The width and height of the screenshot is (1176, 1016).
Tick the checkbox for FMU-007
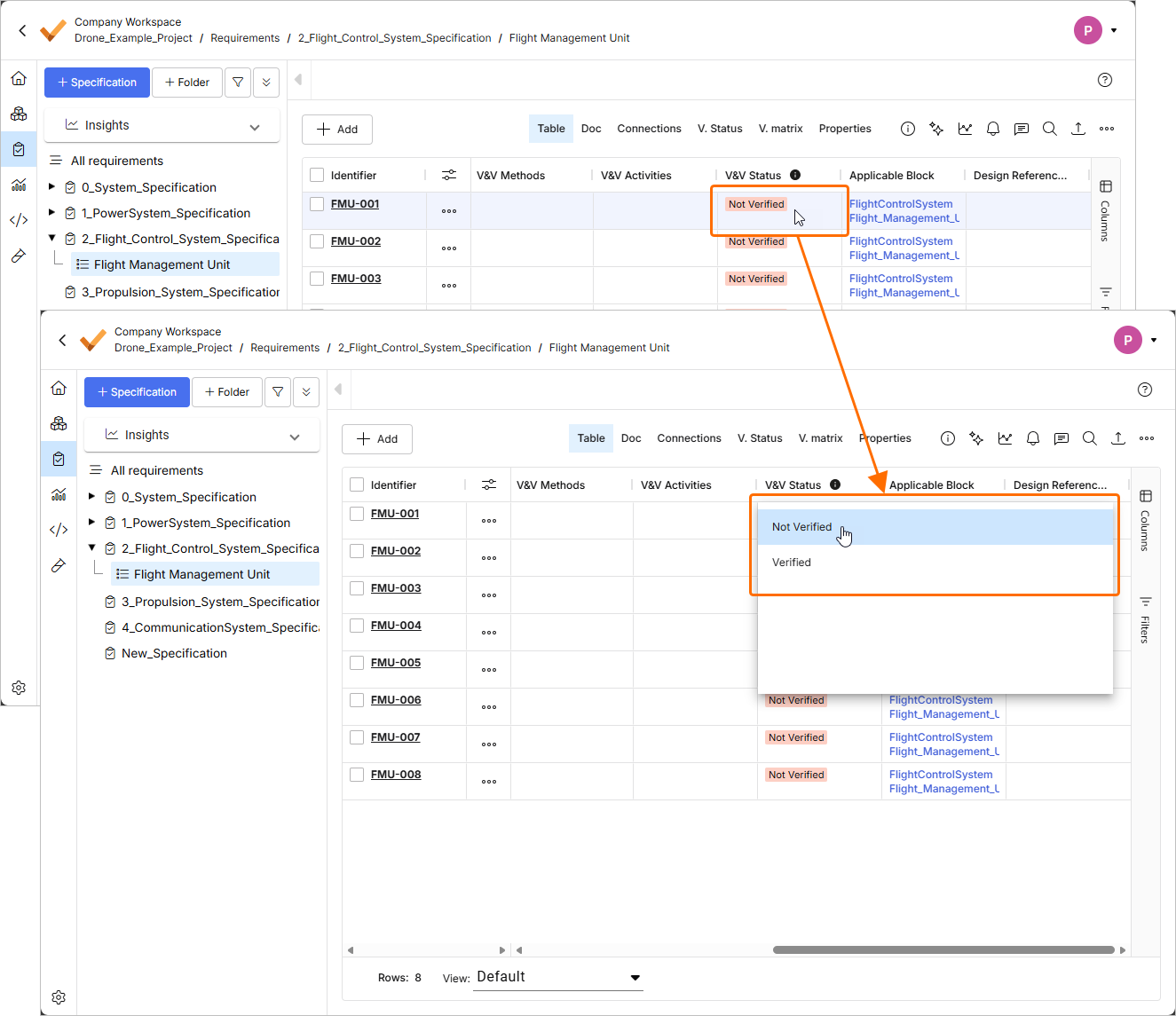click(x=357, y=737)
